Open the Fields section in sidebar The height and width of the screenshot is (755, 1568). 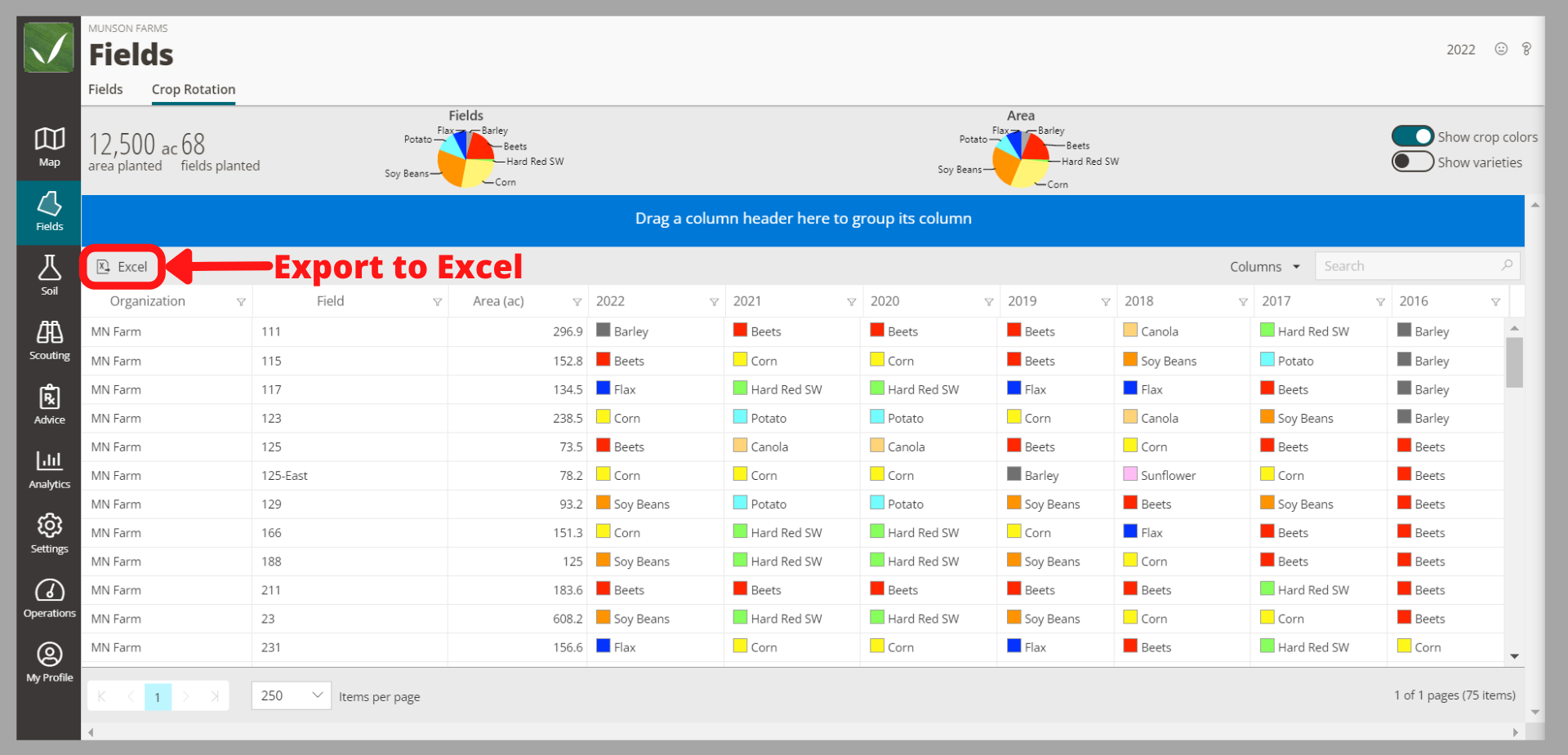(x=49, y=212)
